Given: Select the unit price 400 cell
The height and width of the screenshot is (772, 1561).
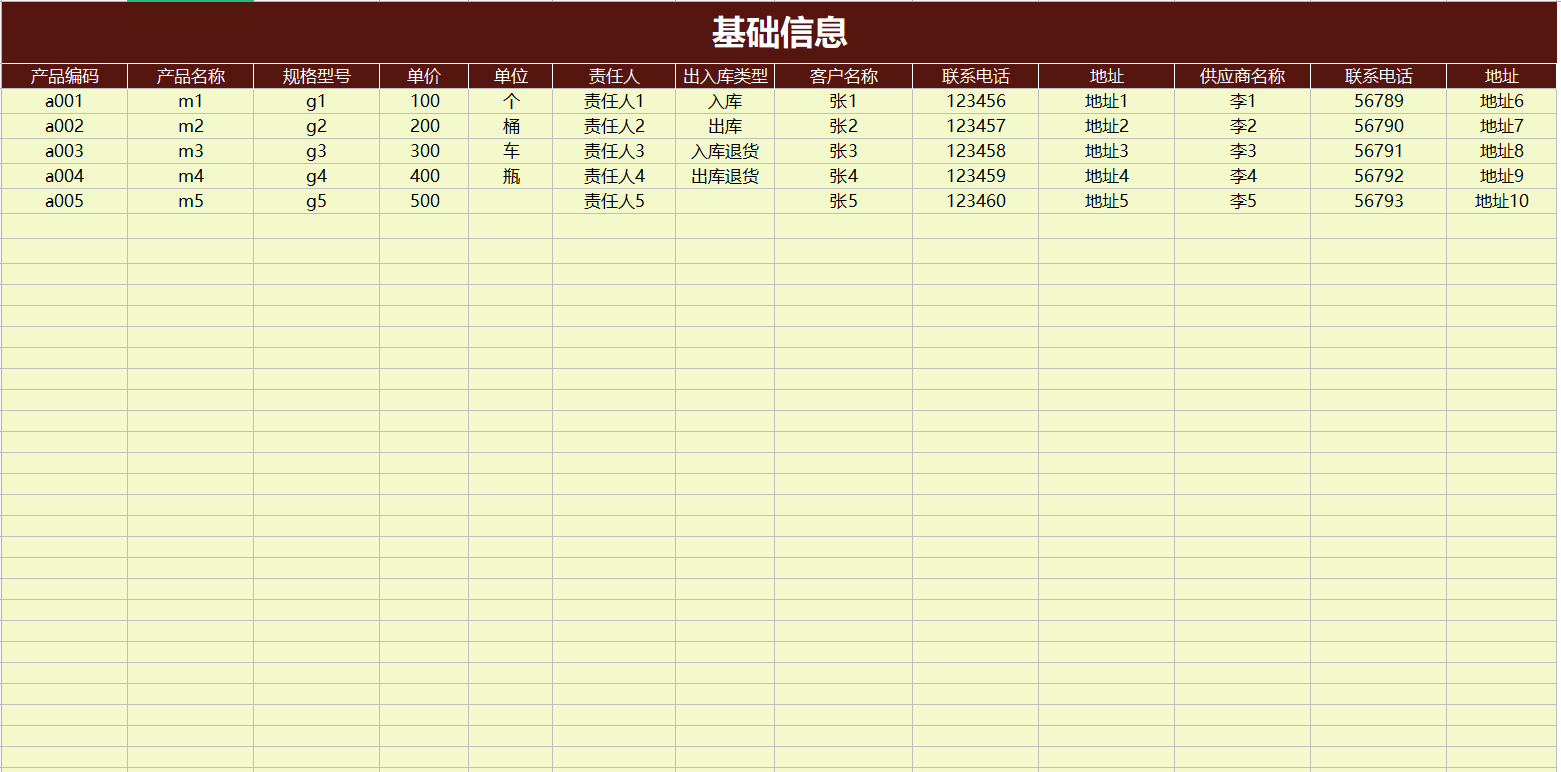Looking at the screenshot, I should coord(424,176).
